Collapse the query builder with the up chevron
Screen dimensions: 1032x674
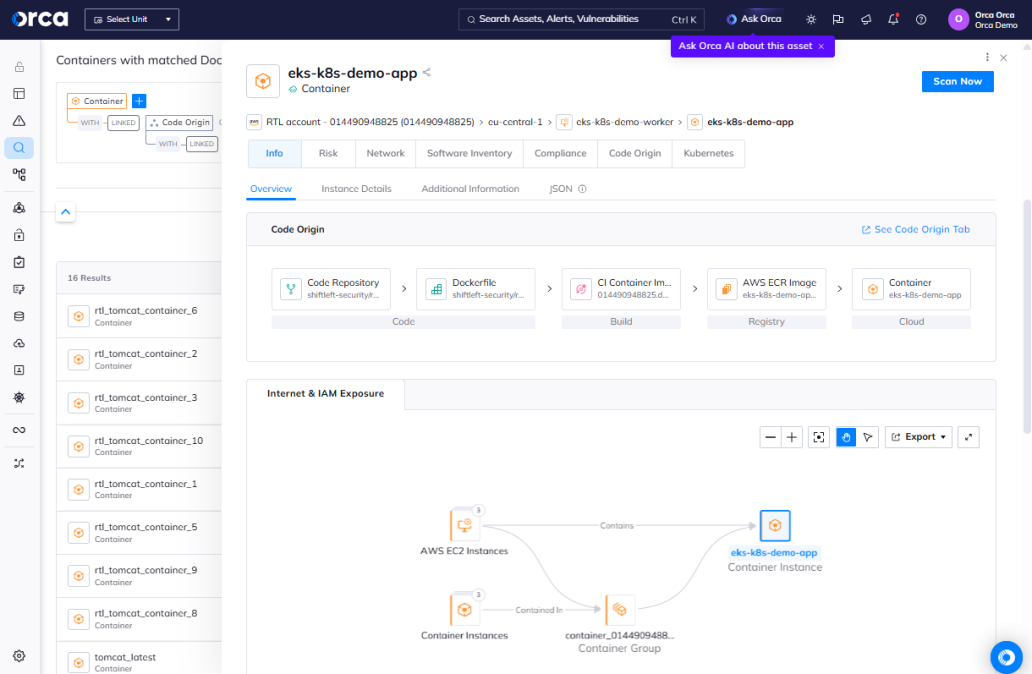click(x=65, y=212)
